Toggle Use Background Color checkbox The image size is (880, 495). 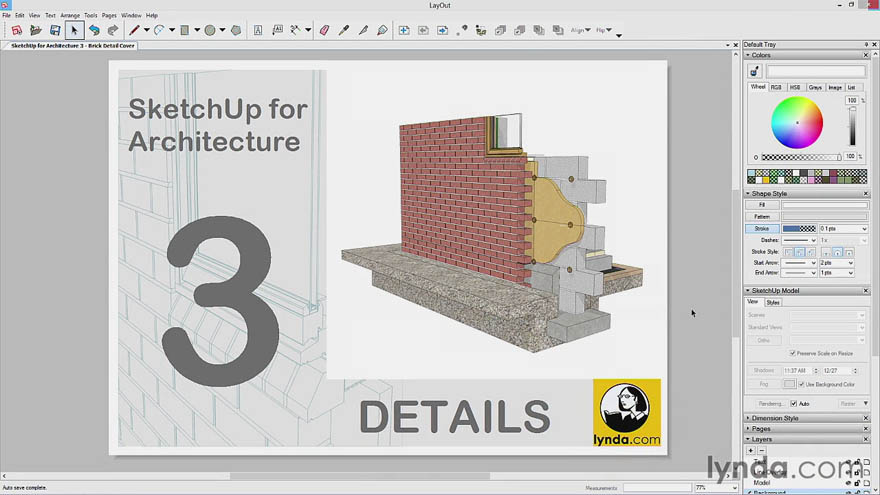[x=801, y=384]
